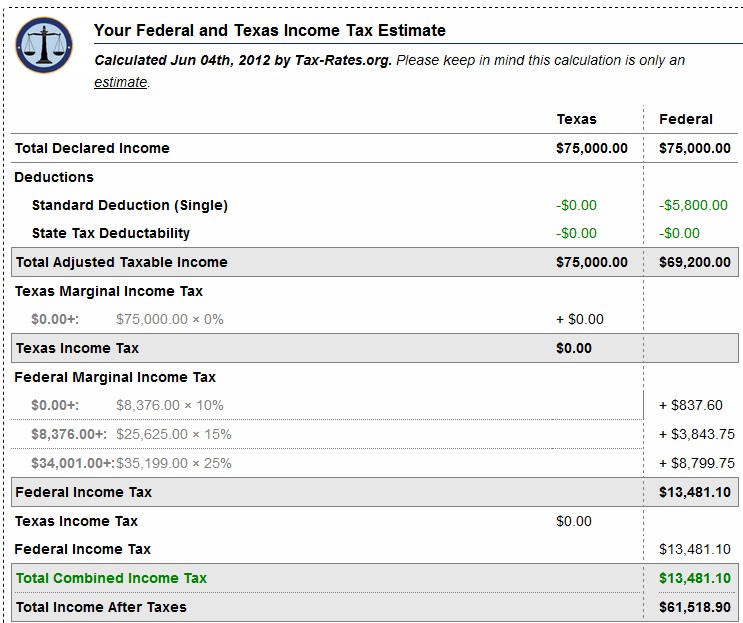Screen dimensions: 743x623
Task: Click the Total Declared Income row label
Action: tap(92, 148)
